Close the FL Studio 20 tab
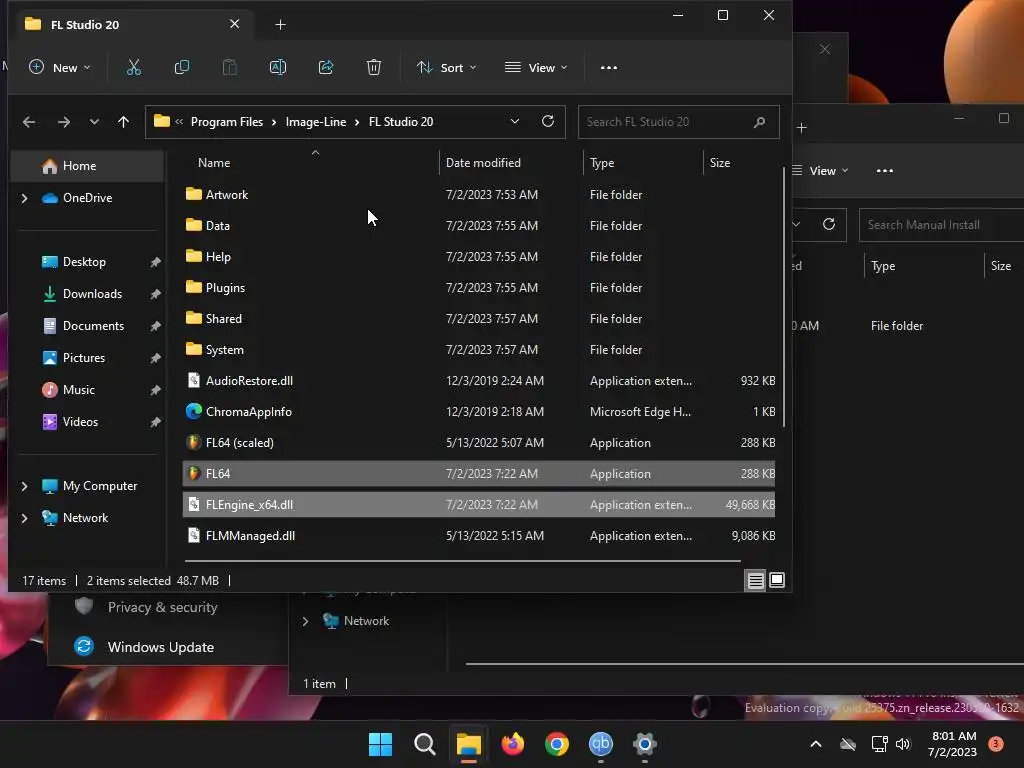 (234, 24)
